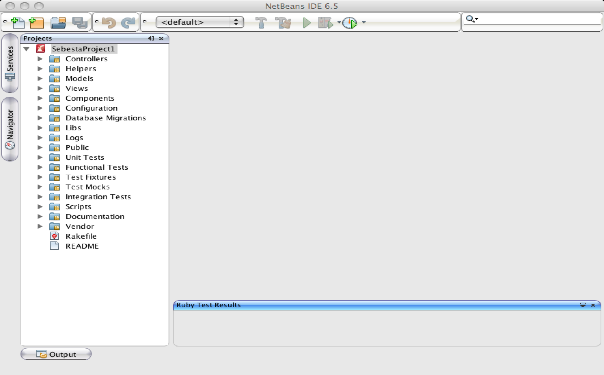Open the Services side tab
This screenshot has width=604, height=375.
tap(10, 63)
